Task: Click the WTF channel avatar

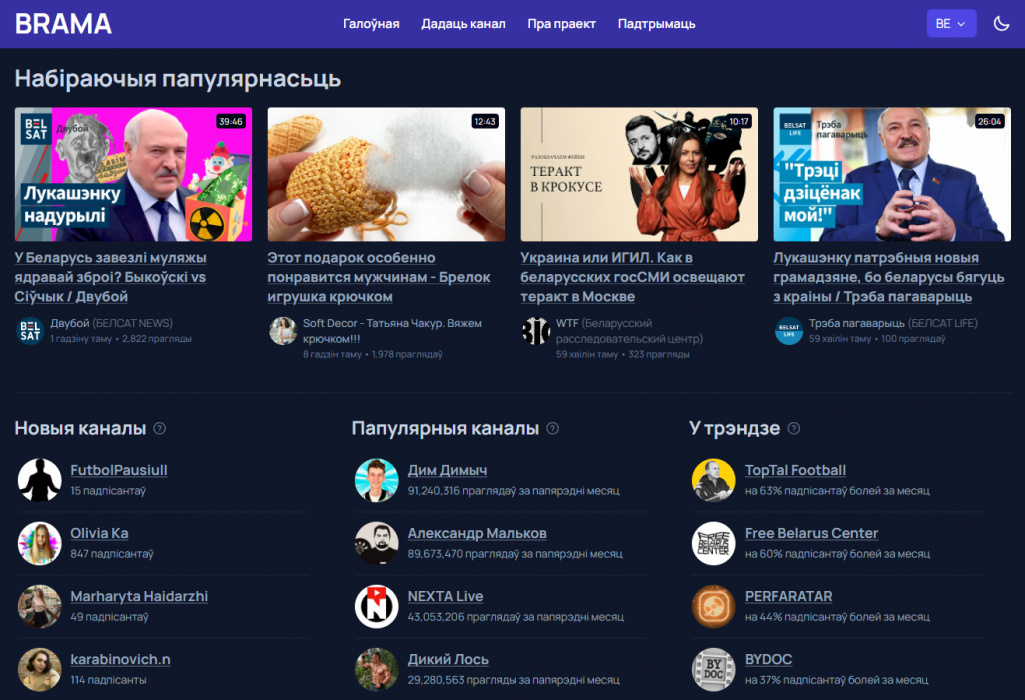Action: (536, 331)
